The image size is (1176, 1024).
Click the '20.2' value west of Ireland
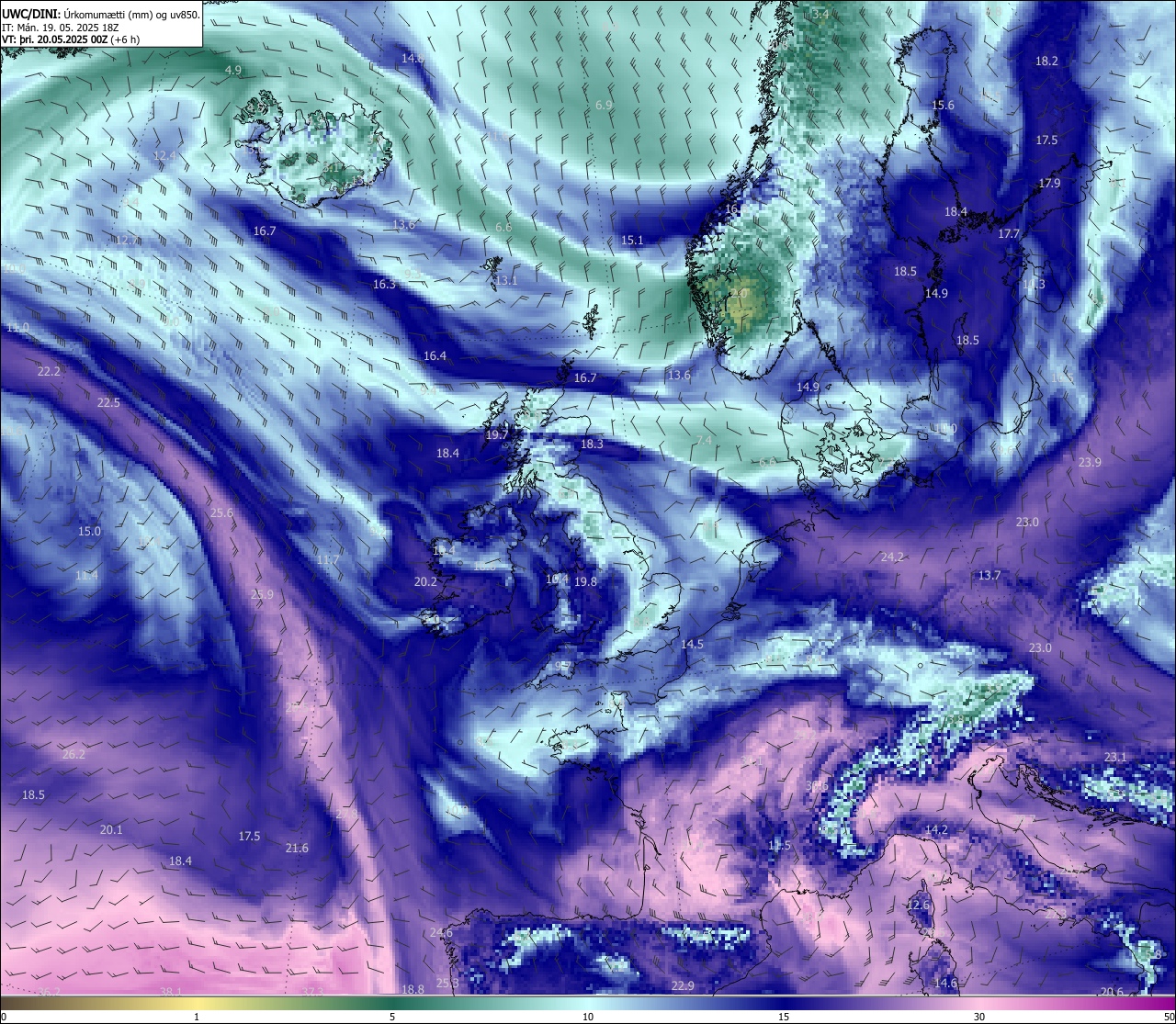click(x=425, y=582)
